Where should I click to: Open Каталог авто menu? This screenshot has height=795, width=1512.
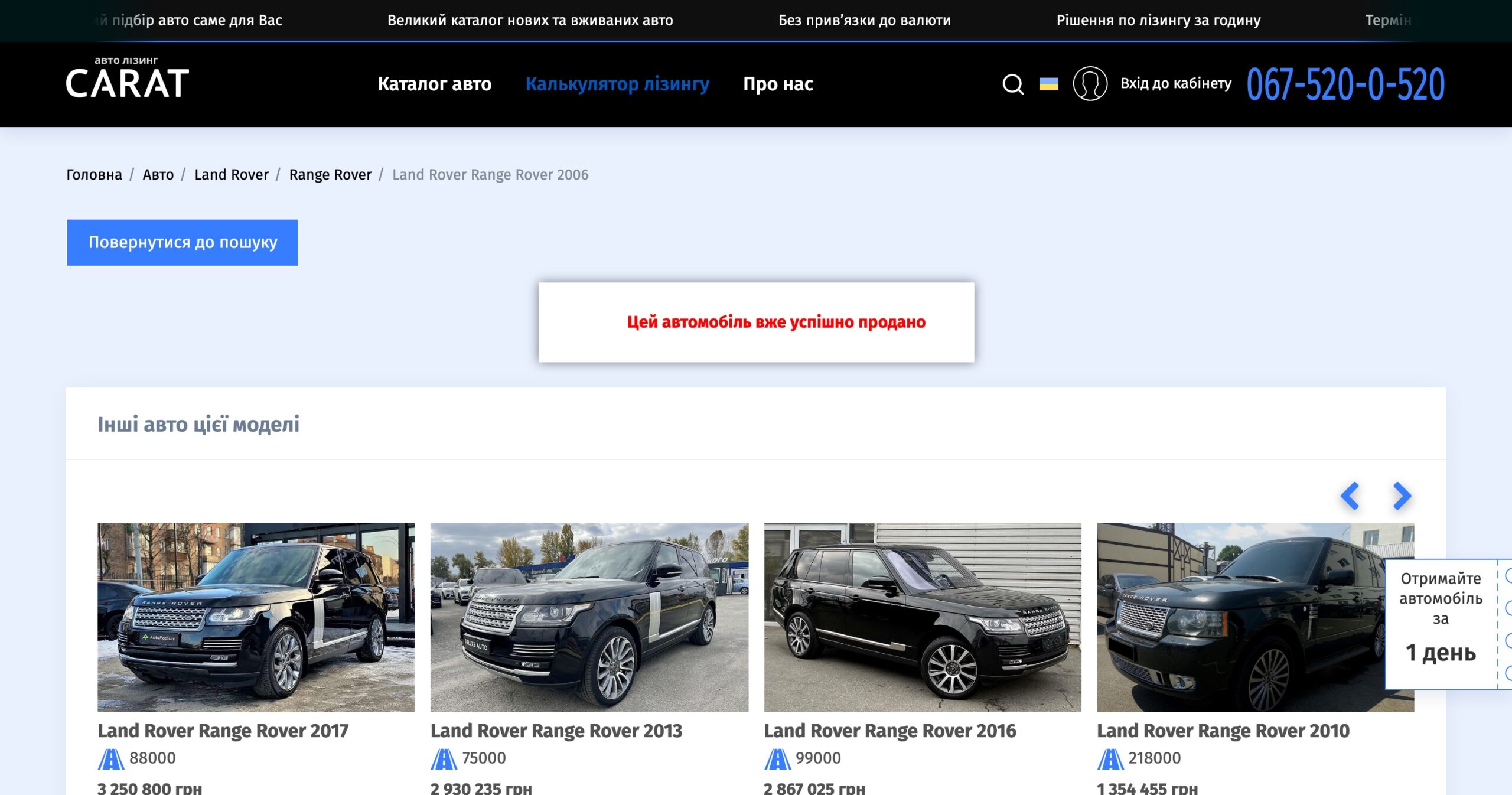(435, 84)
